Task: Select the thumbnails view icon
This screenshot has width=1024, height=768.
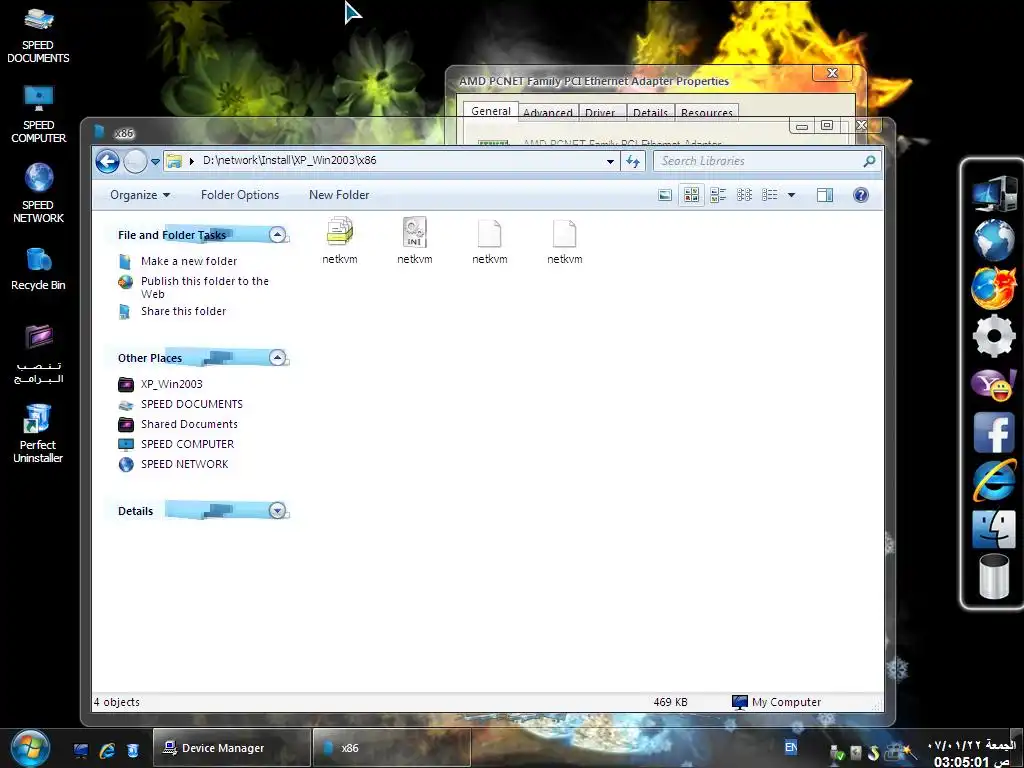Action: (692, 195)
